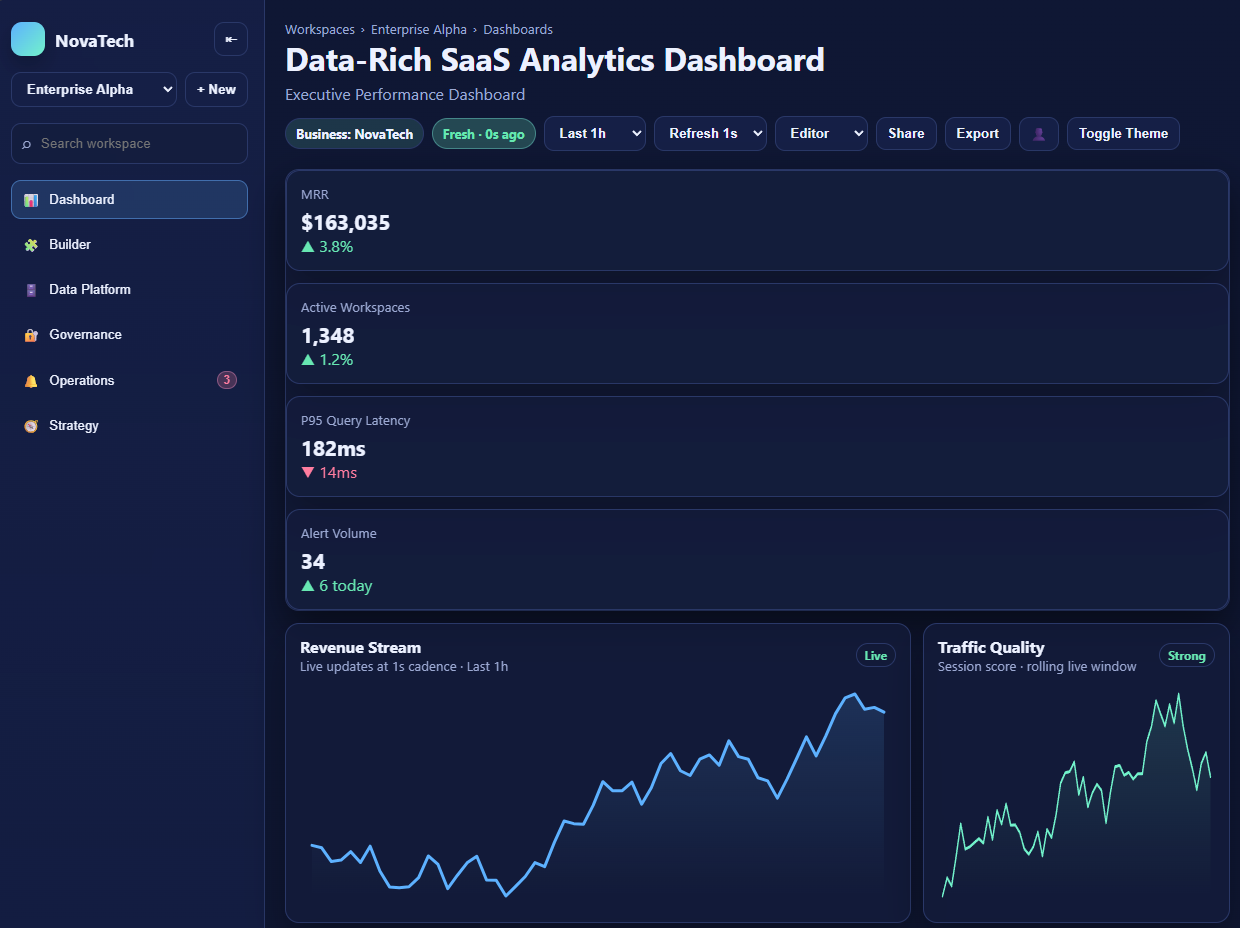1240x928 pixels.
Task: Change the time range from Last 1h
Action: click(594, 133)
